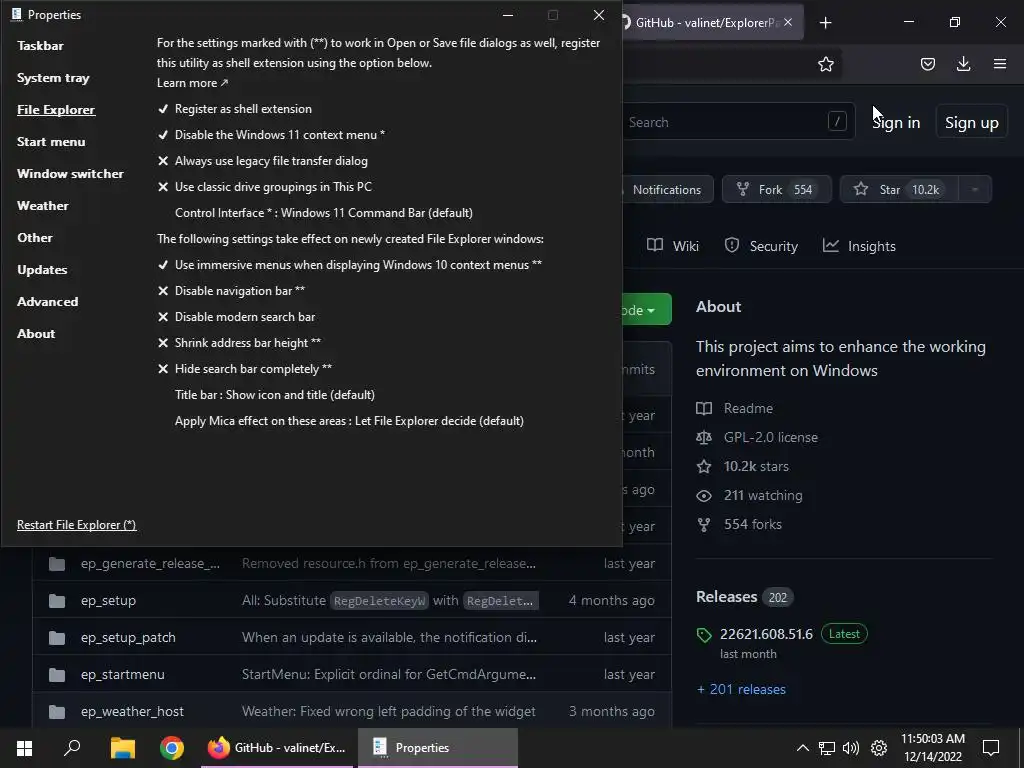The image size is (1024, 768).
Task: Open ep_setup folder in repository
Action: tap(108, 601)
